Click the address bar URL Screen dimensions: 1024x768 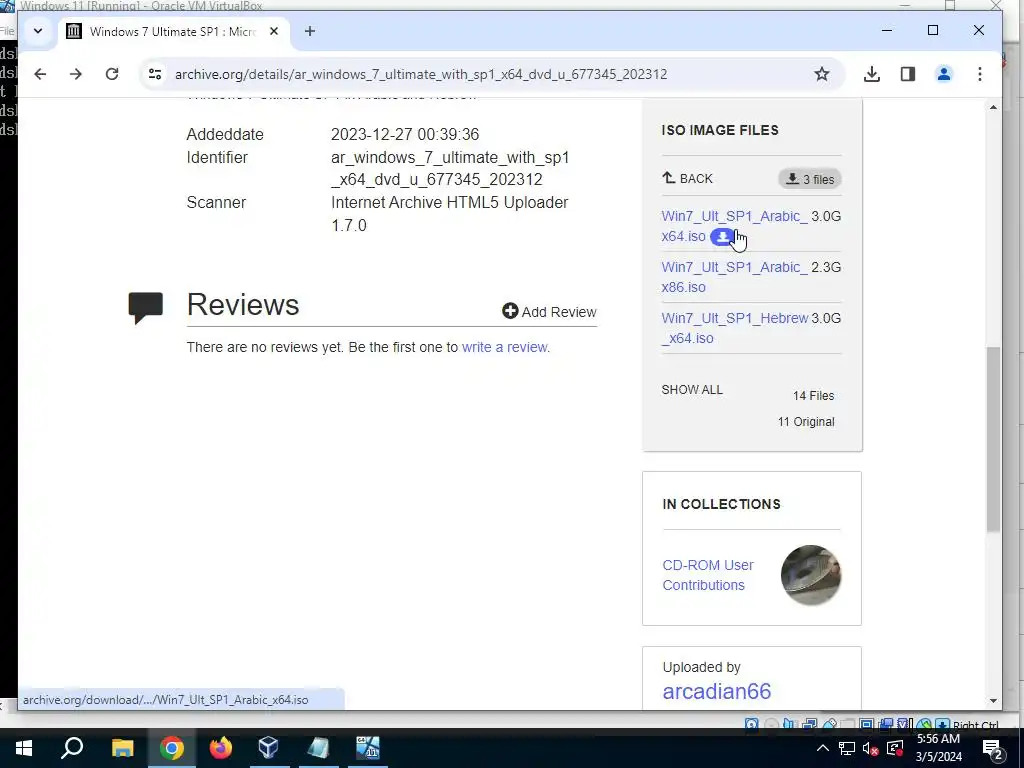(421, 74)
